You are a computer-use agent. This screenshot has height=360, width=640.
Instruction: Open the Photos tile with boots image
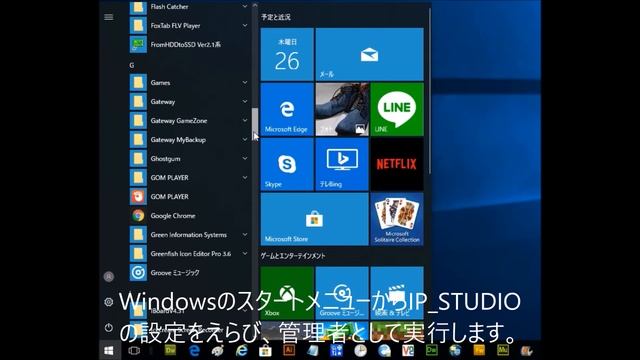point(342,109)
